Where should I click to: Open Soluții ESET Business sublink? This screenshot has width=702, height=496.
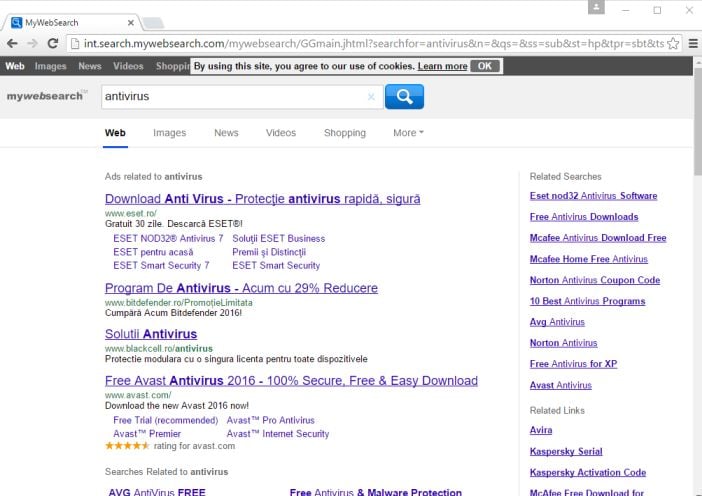coord(278,239)
